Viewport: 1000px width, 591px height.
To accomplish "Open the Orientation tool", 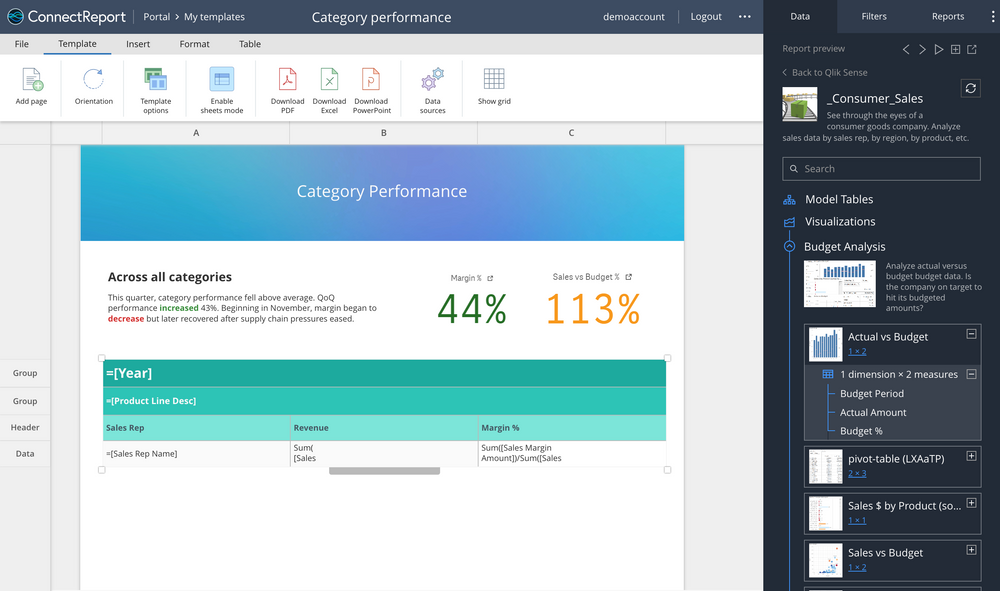I will (93, 88).
